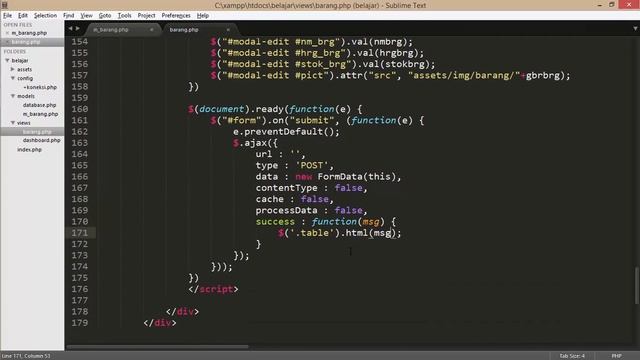
Task: Click Line 171, Column 53 status text
Action: (26, 356)
